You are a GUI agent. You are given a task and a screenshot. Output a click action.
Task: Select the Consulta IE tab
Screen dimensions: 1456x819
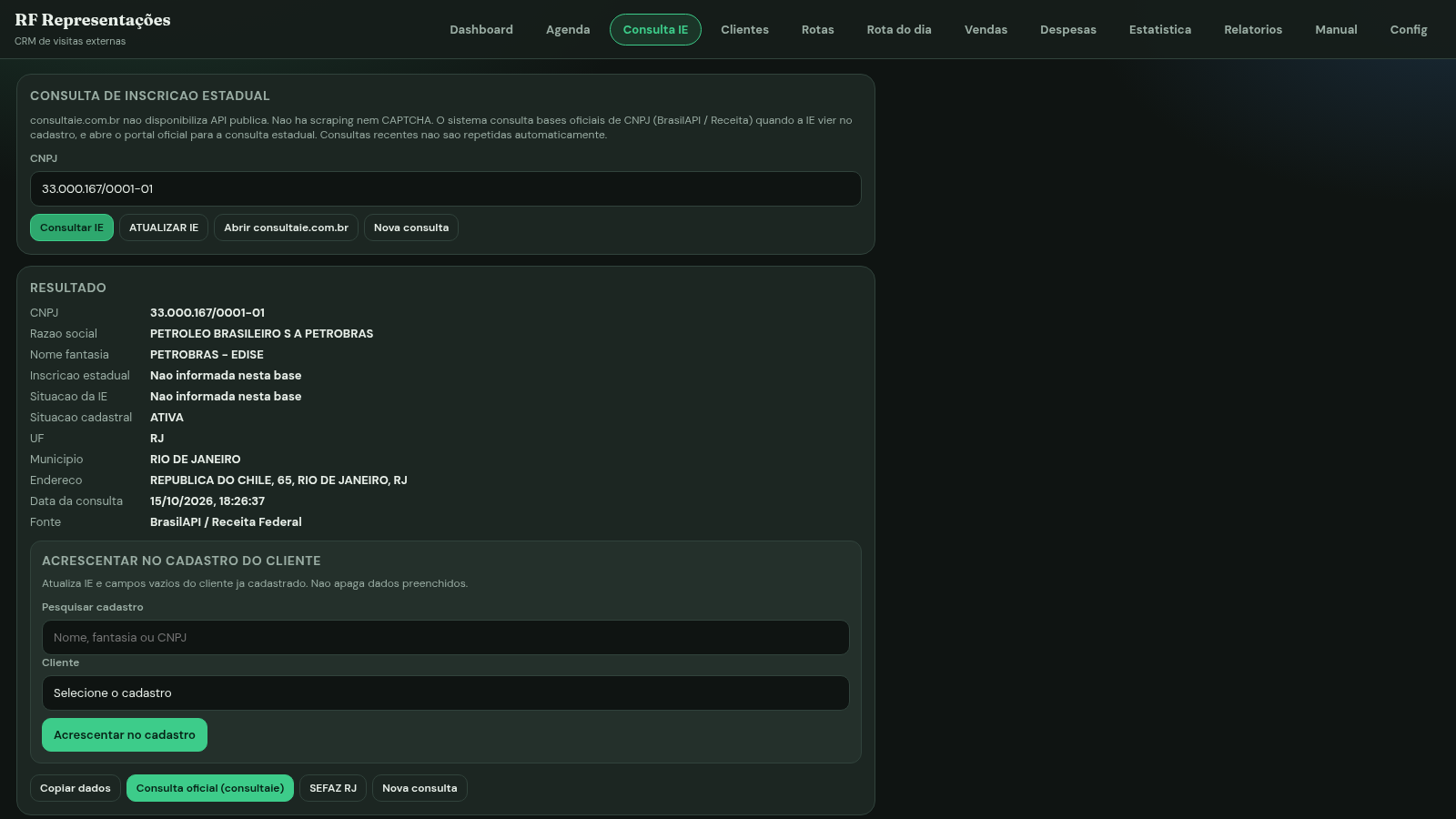pyautogui.click(x=655, y=30)
